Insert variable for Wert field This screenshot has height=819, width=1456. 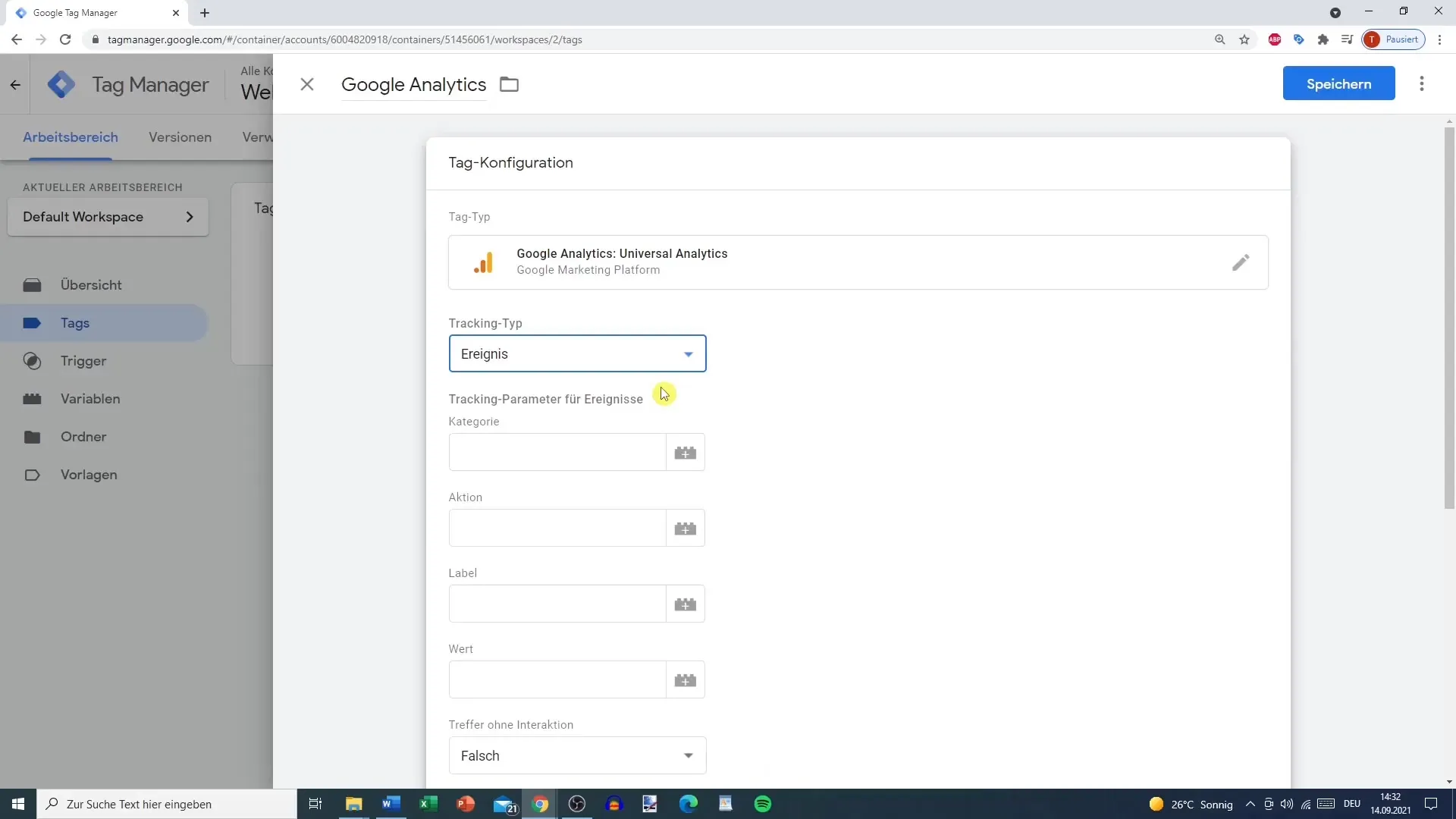(686, 679)
